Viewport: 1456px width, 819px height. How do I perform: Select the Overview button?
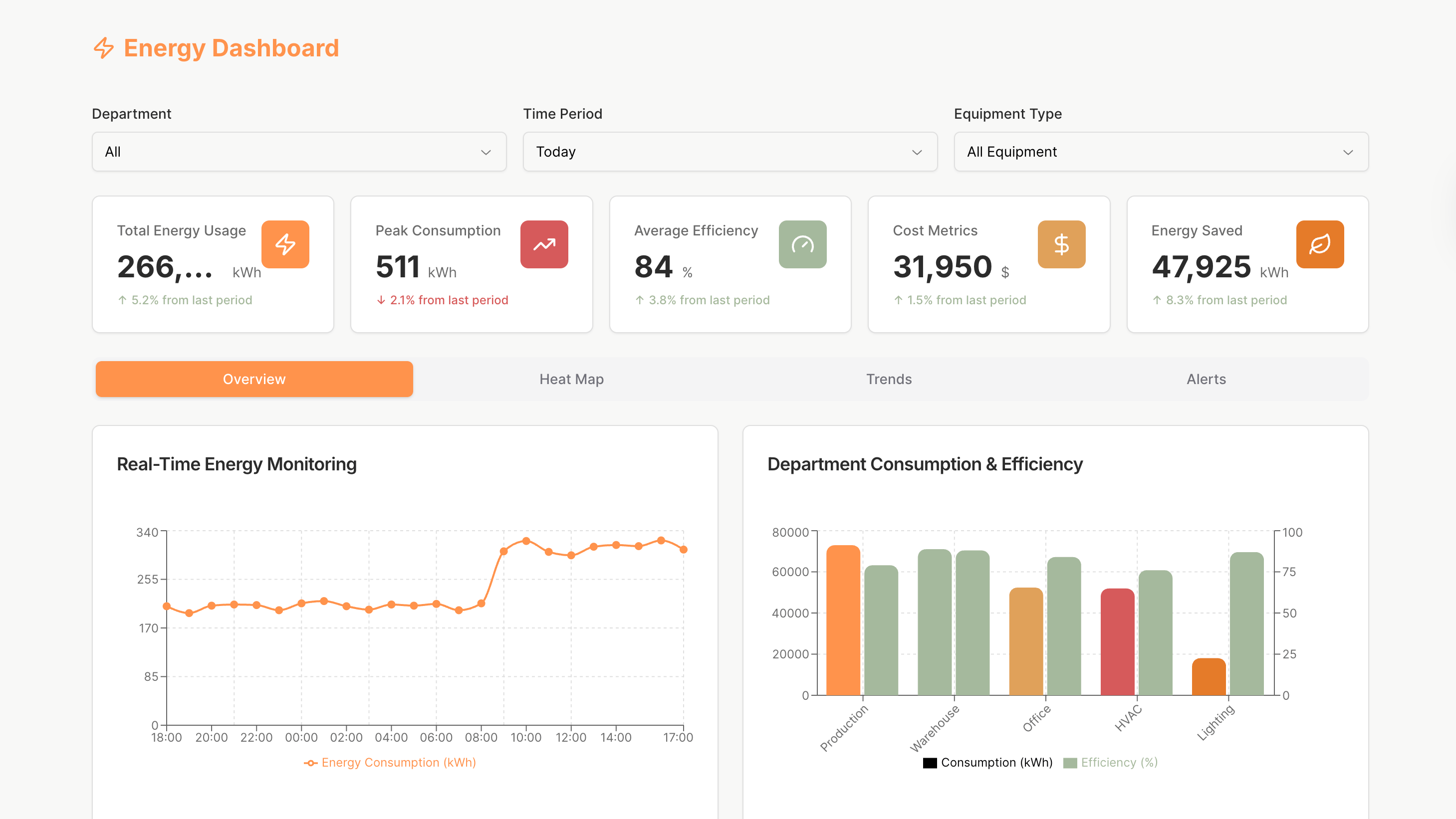254,379
